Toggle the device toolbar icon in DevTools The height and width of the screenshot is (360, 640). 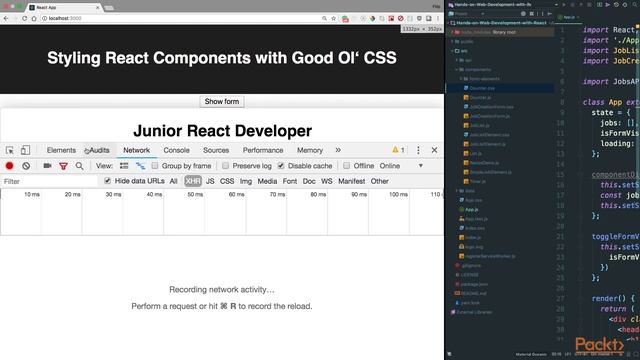(25, 150)
